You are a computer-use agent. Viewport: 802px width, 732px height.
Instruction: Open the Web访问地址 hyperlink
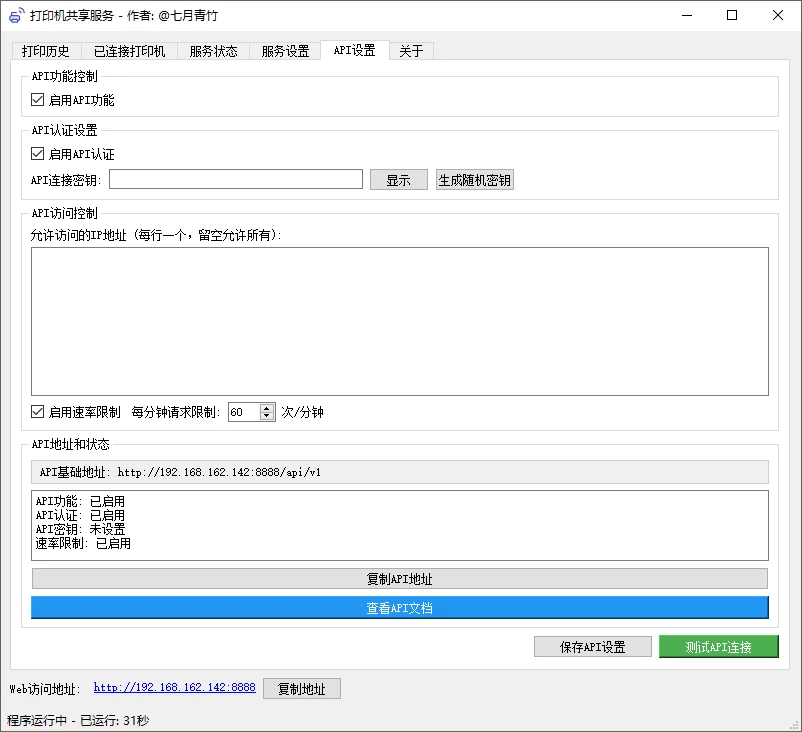[x=174, y=688]
